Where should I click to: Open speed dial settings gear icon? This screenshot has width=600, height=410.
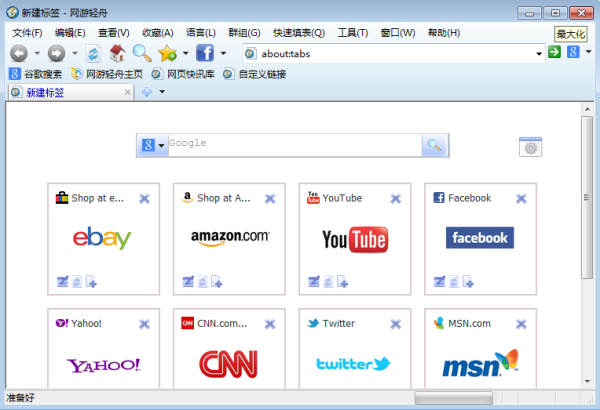530,147
